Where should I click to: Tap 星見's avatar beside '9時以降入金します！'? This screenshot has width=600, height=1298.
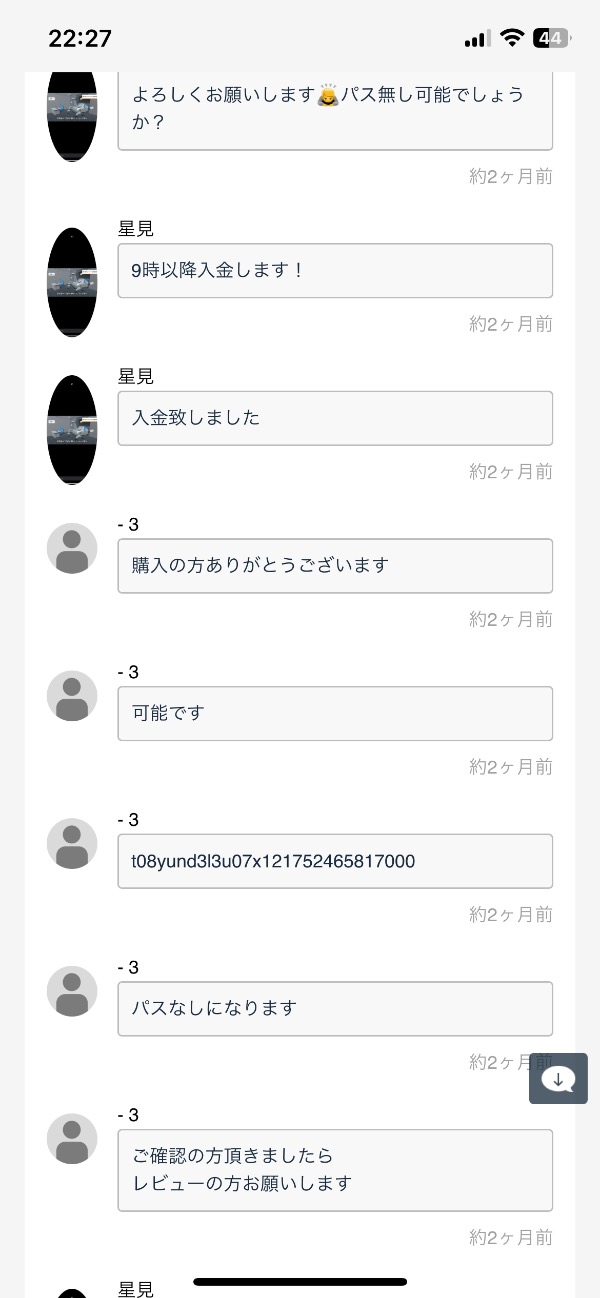coord(72,282)
